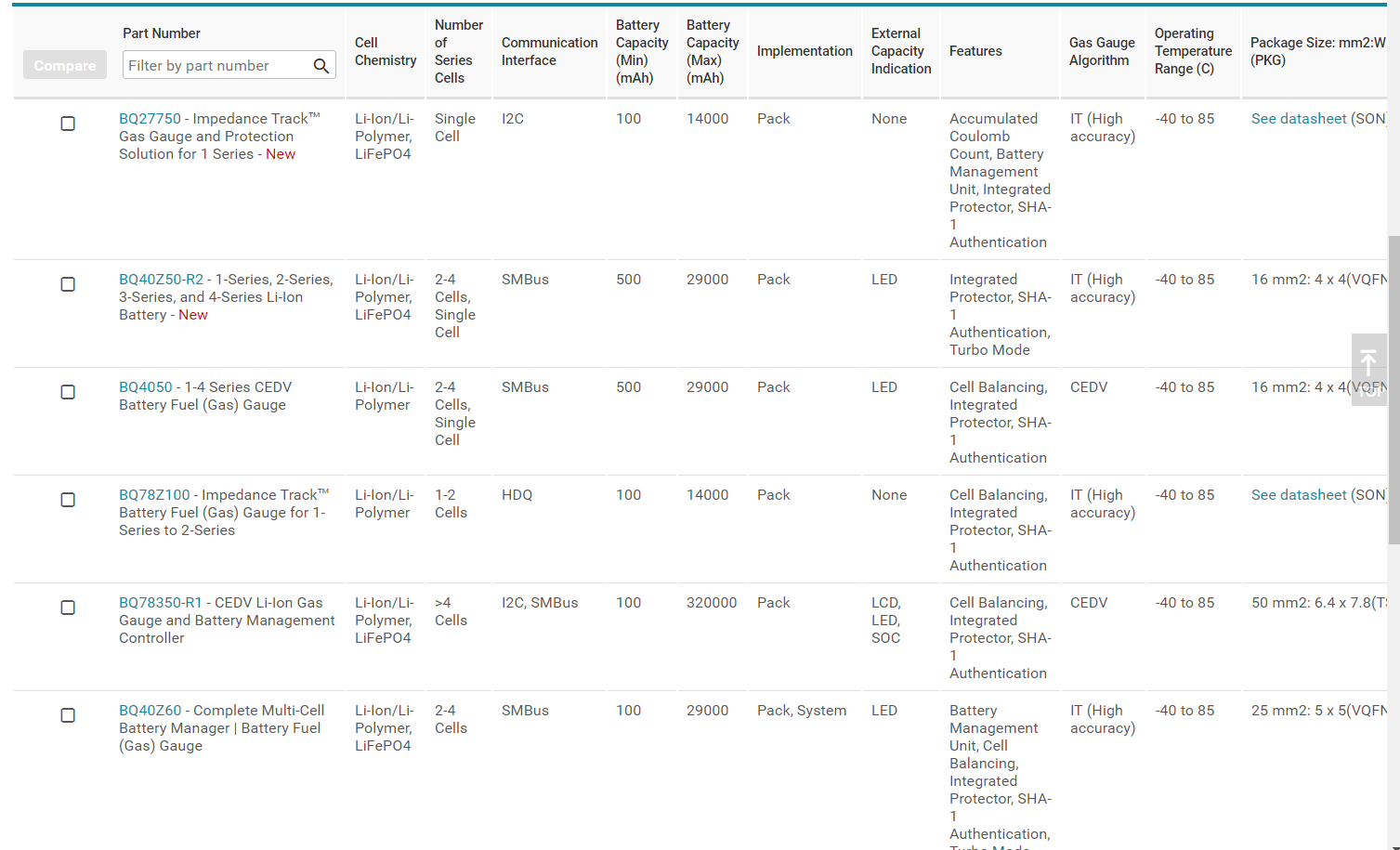Sort by External Capacity Indication header
Viewport: 1400px width, 850px height.
(x=901, y=51)
